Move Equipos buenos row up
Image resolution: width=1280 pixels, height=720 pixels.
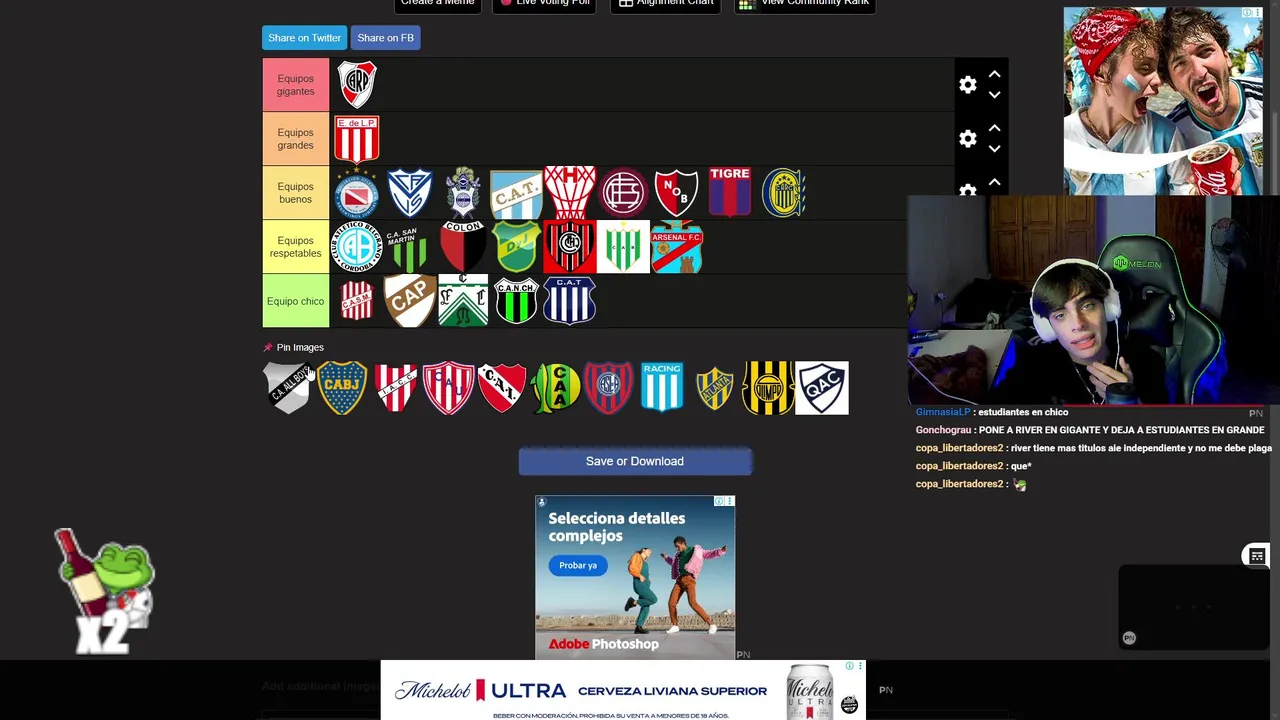pyautogui.click(x=994, y=182)
